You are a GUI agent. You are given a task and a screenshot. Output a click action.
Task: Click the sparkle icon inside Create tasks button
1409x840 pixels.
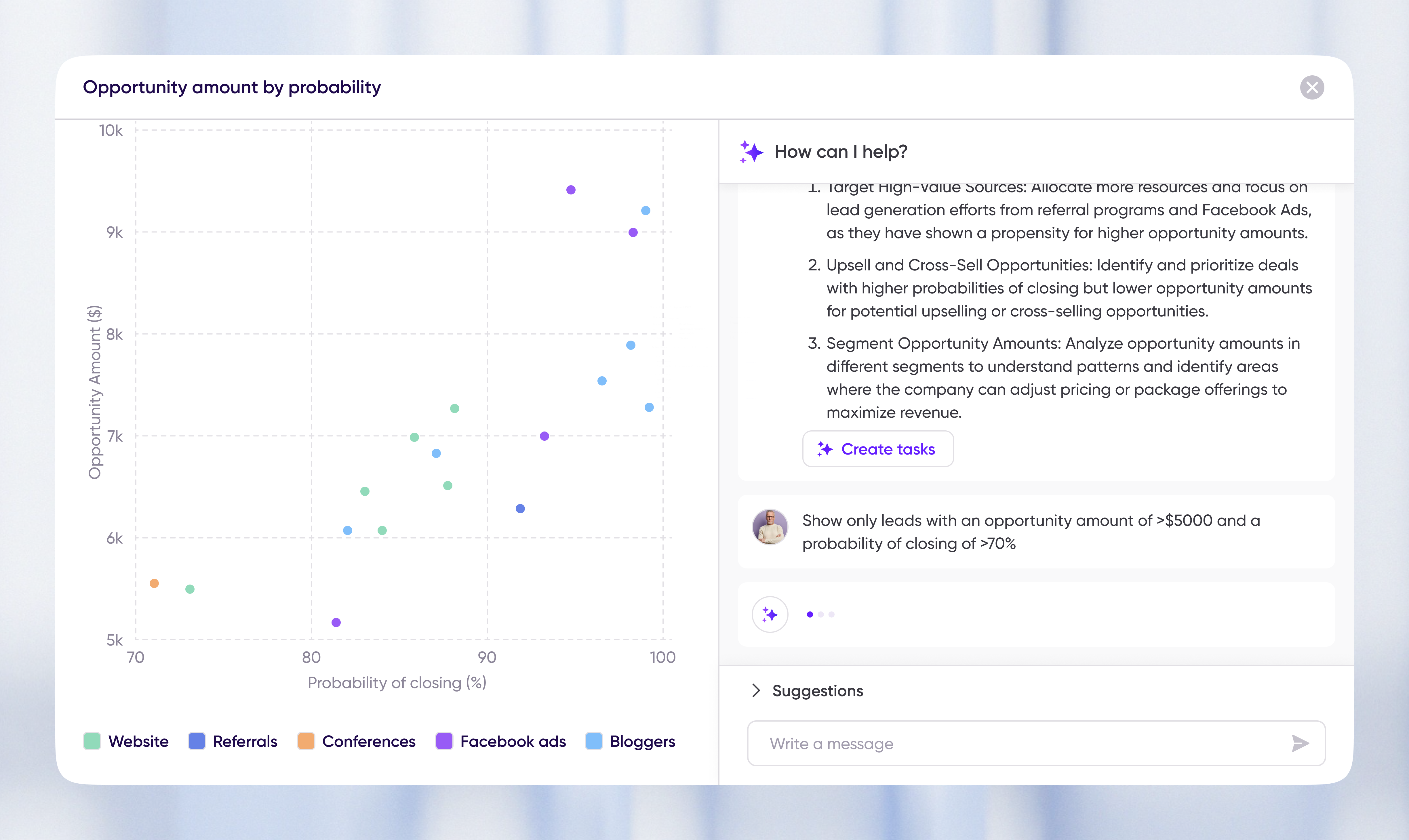tap(825, 449)
